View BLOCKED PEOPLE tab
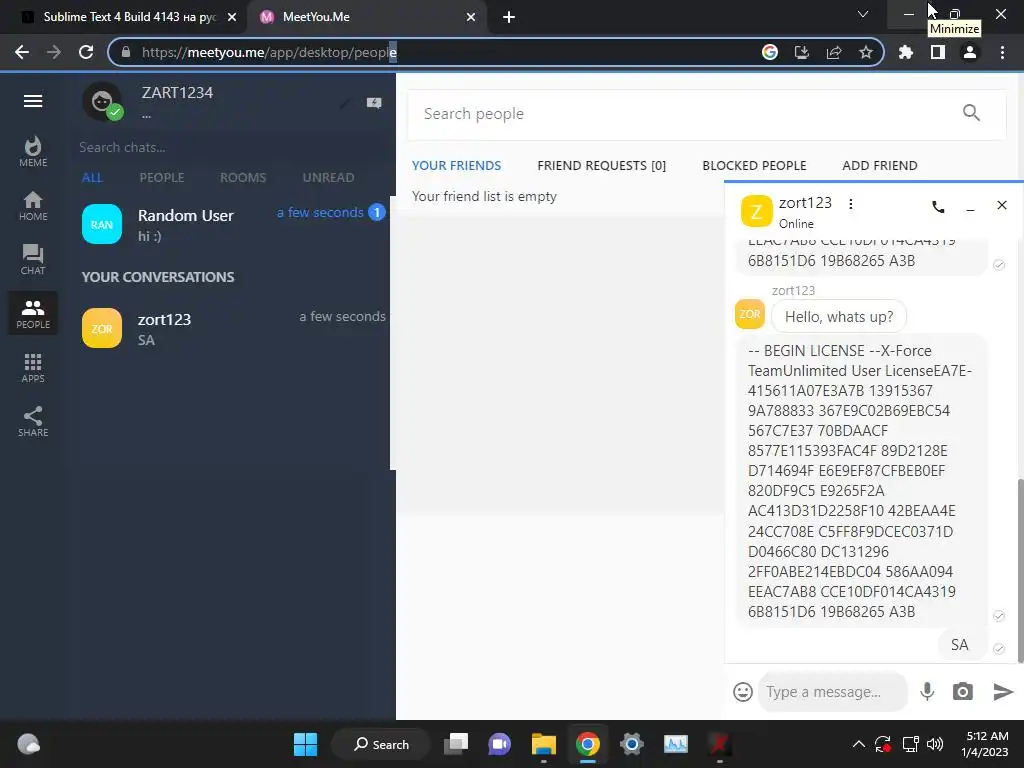The image size is (1024, 768). (754, 166)
